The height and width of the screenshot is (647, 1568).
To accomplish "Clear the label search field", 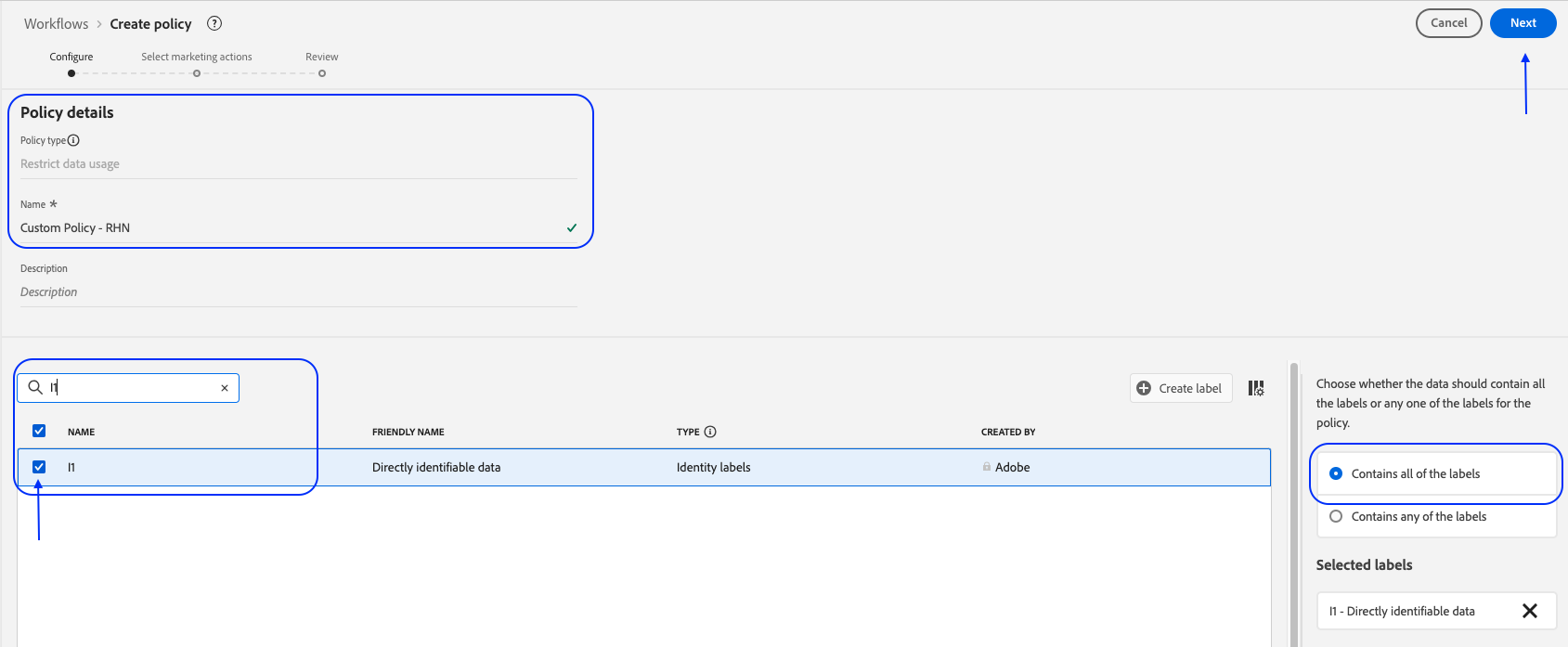I will [x=225, y=388].
